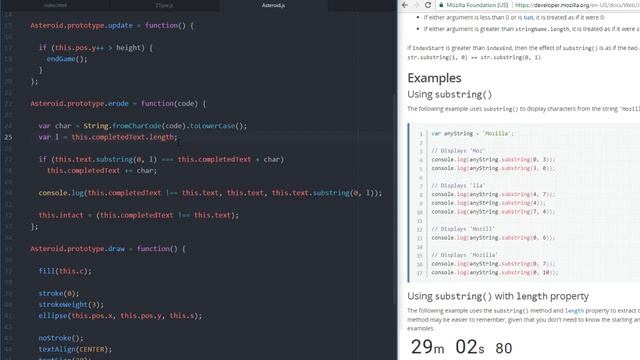Screen dimensions: 640x360
Task: Click the 'stroke(0);' line
Action: coord(59,293)
